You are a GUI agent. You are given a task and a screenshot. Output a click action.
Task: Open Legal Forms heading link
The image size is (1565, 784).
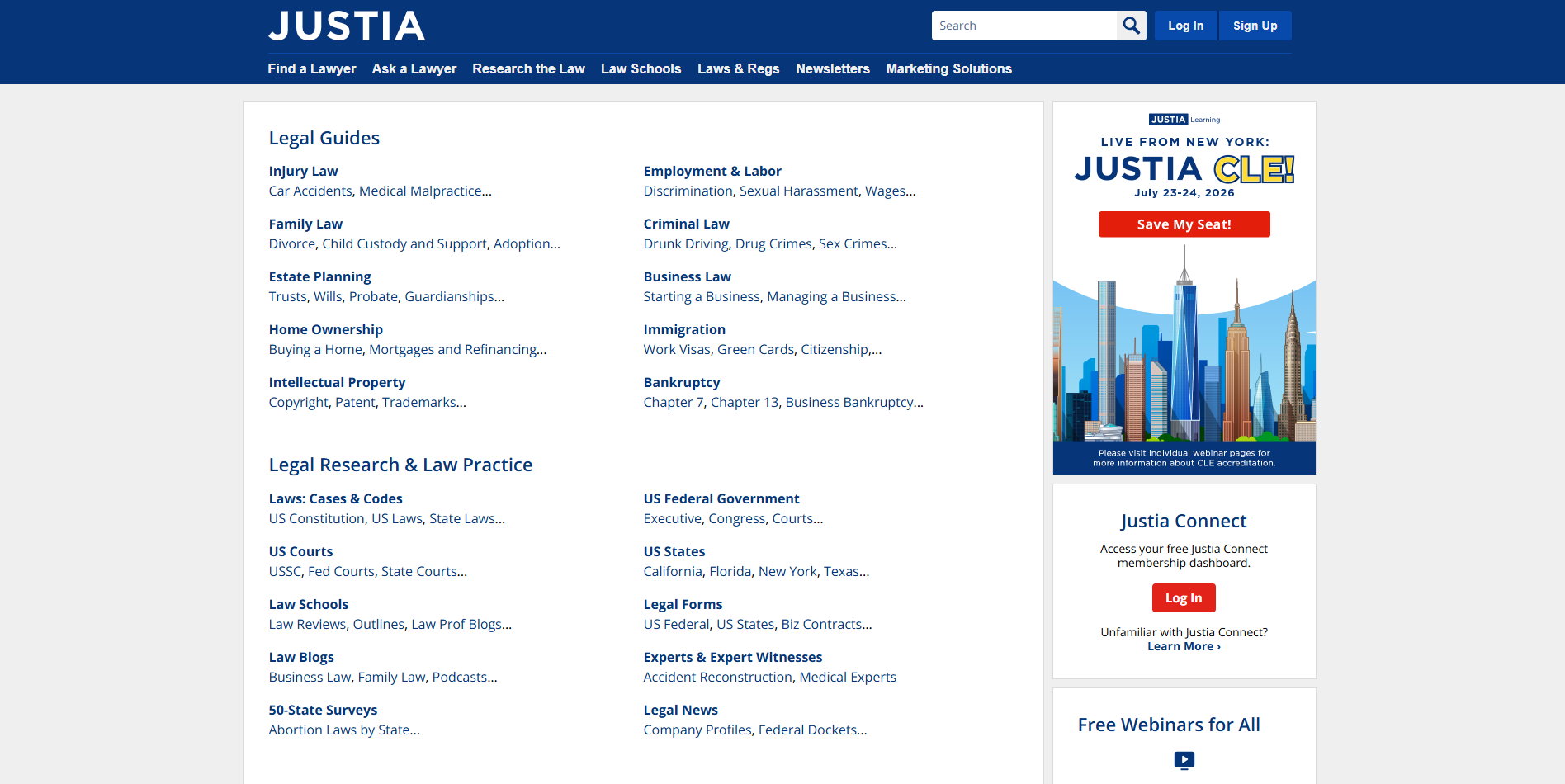point(683,604)
